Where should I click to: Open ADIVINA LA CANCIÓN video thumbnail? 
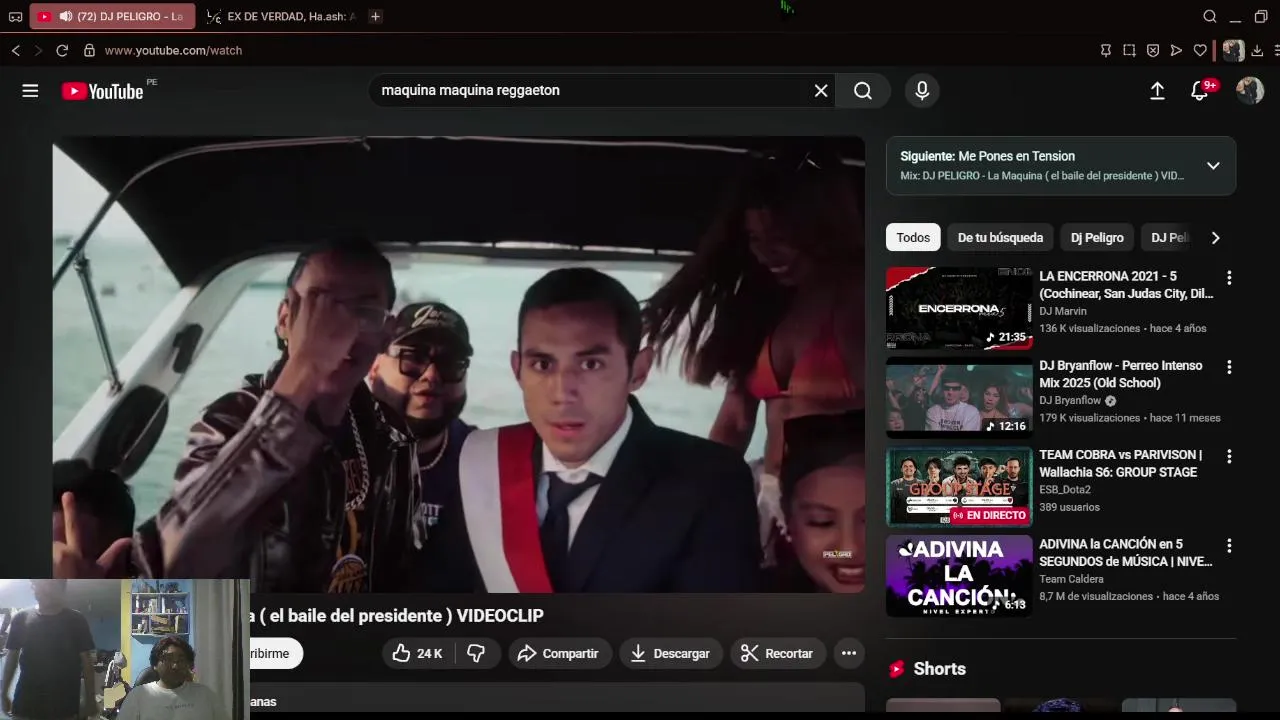click(x=959, y=576)
